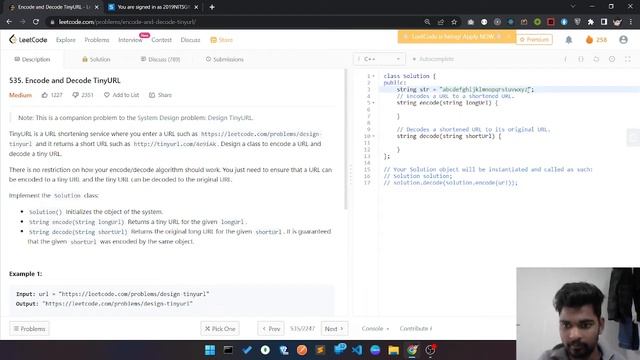This screenshot has height=360, width=640.
Task: Open Store in top navigation
Action: (x=222, y=40)
